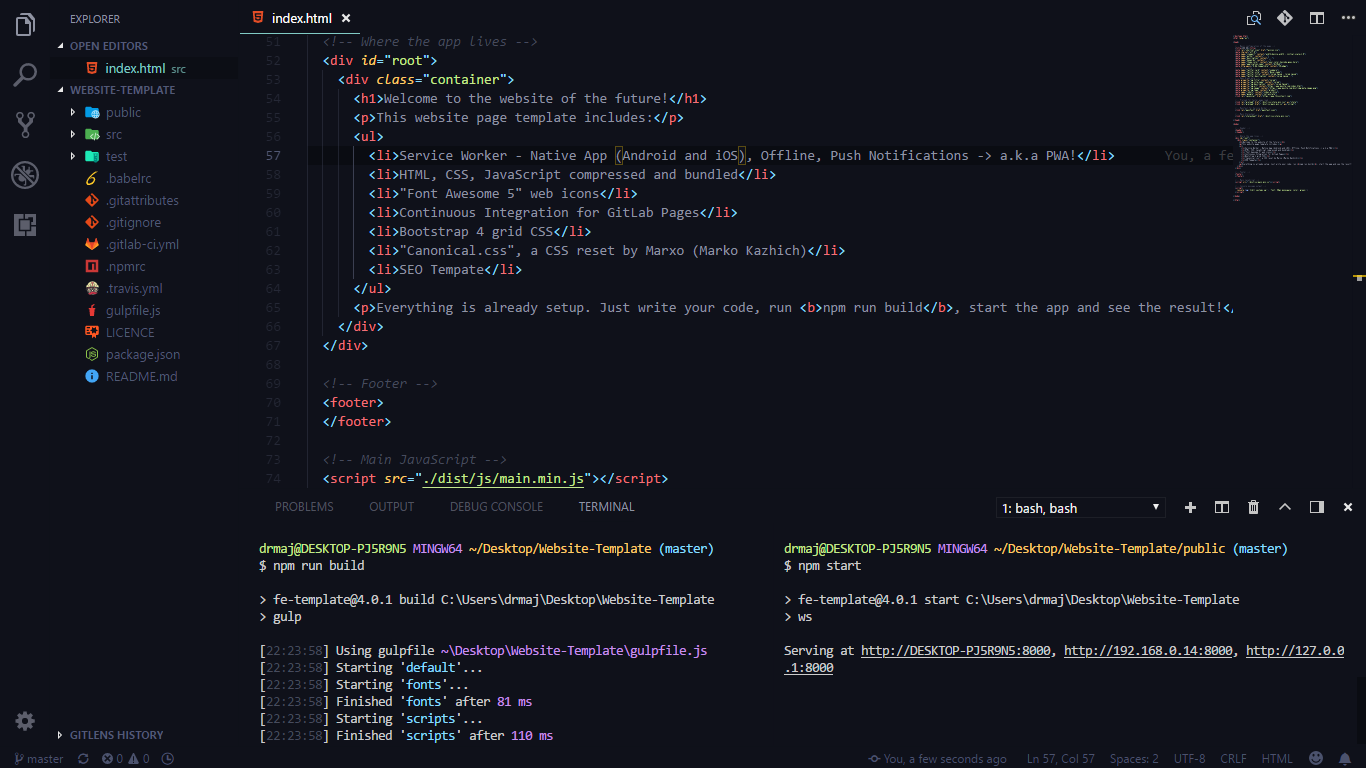Open the .gitlab-ci.yml file

142,245
